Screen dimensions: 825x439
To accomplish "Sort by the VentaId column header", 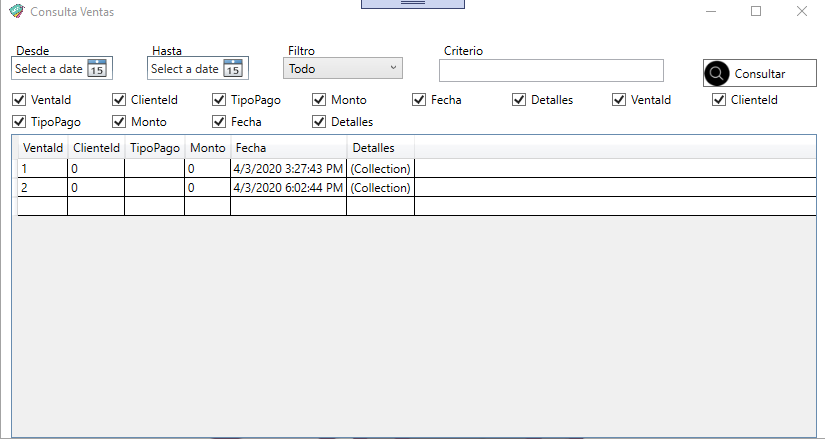I will [x=43, y=148].
